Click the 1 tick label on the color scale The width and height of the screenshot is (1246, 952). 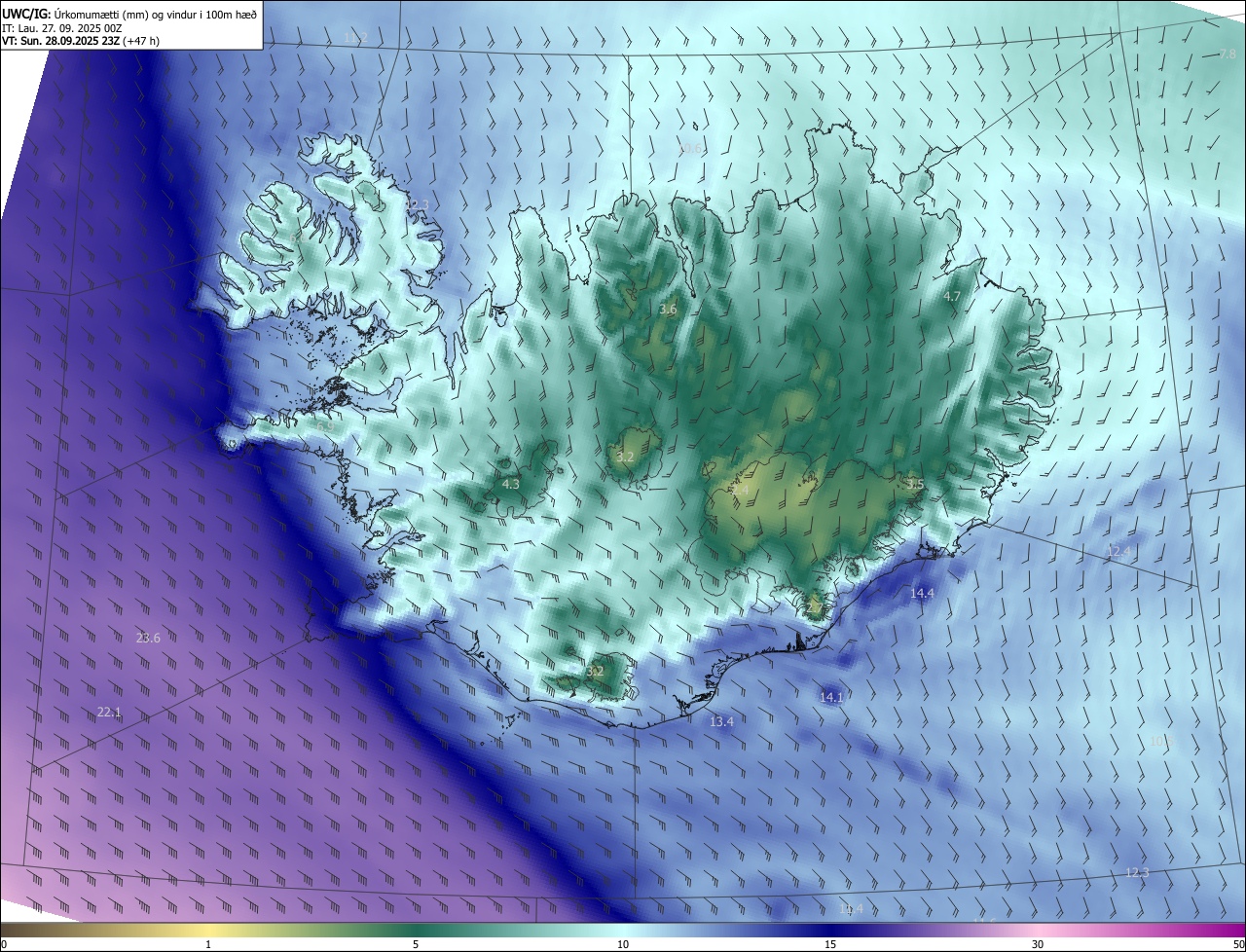click(x=208, y=944)
